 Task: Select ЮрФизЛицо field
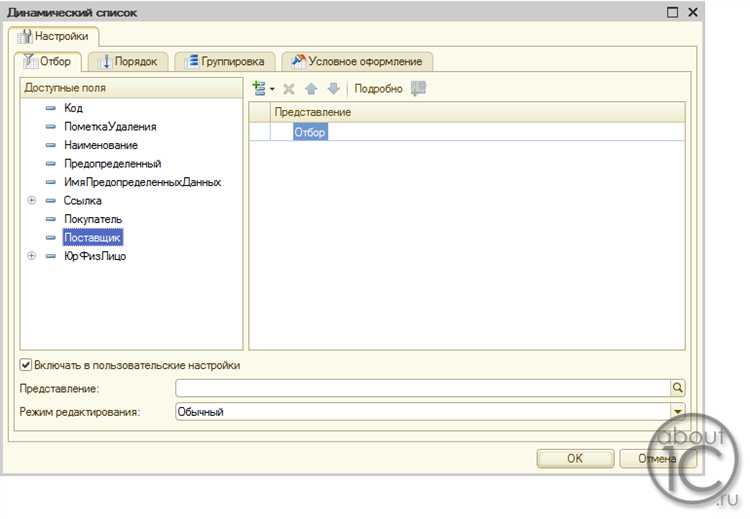pyautogui.click(x=95, y=256)
